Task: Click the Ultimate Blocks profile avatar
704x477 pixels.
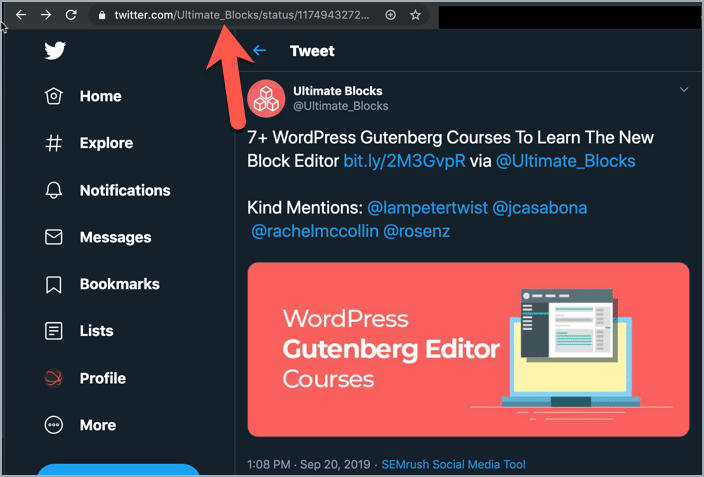Action: click(x=265, y=98)
